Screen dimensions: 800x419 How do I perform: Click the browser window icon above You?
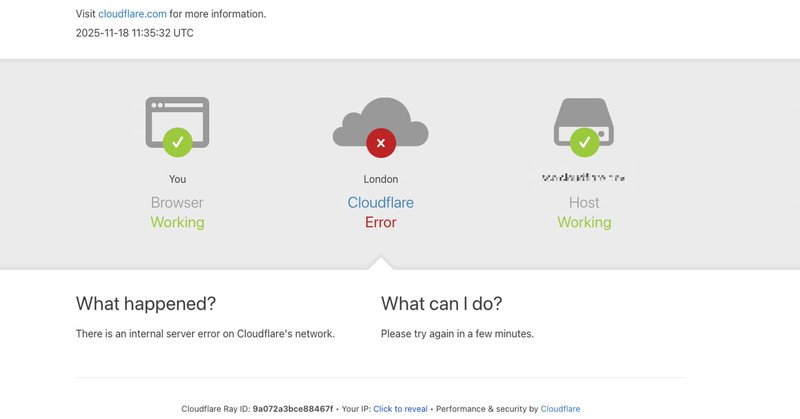[177, 122]
